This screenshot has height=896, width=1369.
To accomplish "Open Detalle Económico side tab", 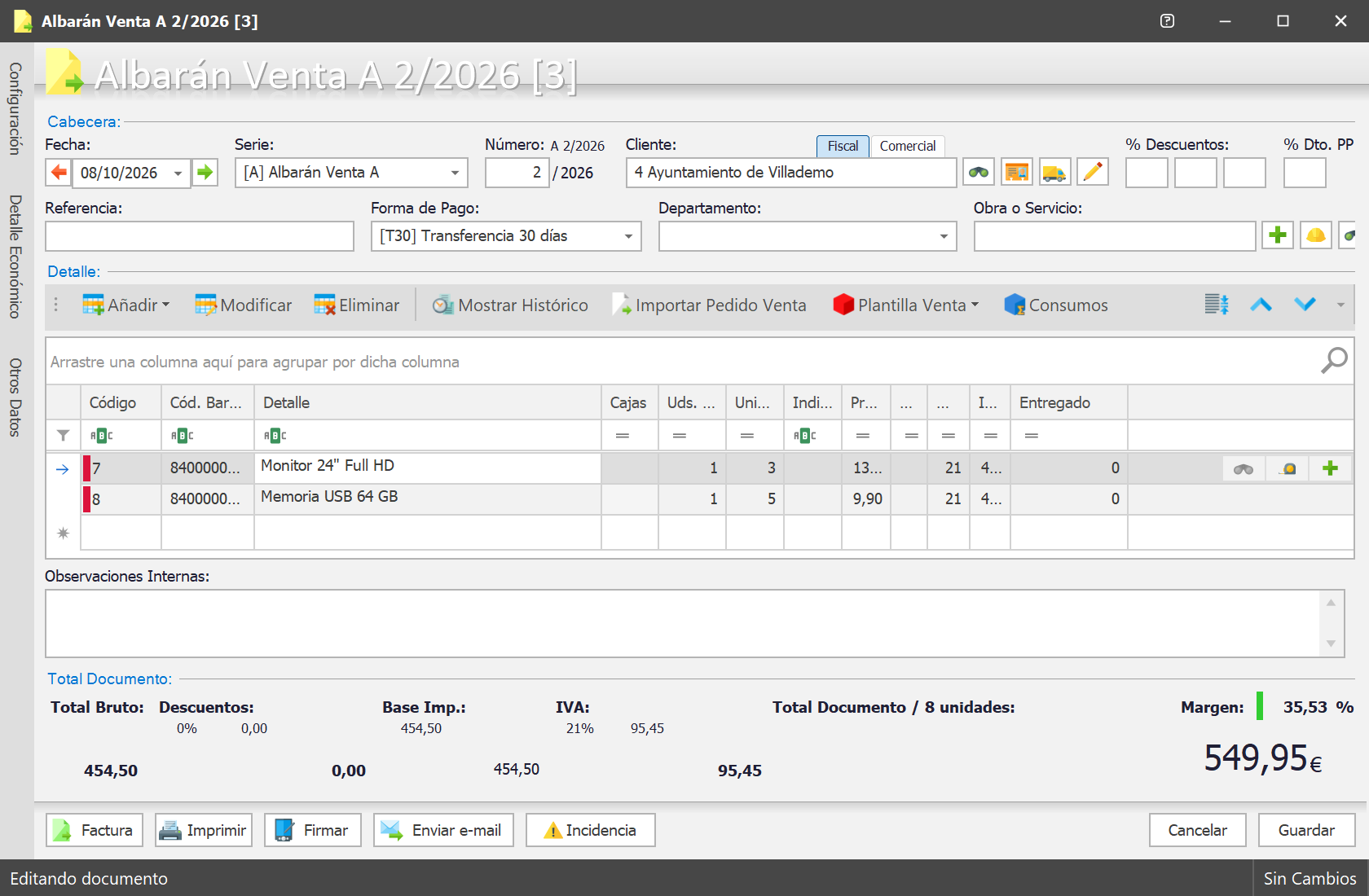I will pos(15,256).
